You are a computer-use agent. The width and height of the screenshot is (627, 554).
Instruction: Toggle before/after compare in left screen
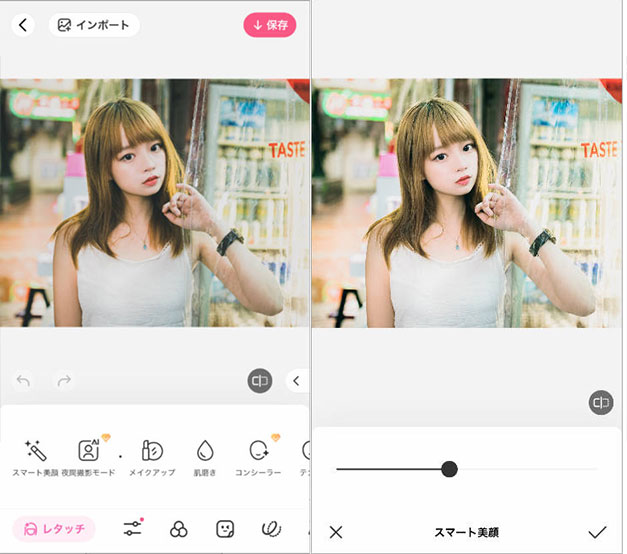(260, 380)
